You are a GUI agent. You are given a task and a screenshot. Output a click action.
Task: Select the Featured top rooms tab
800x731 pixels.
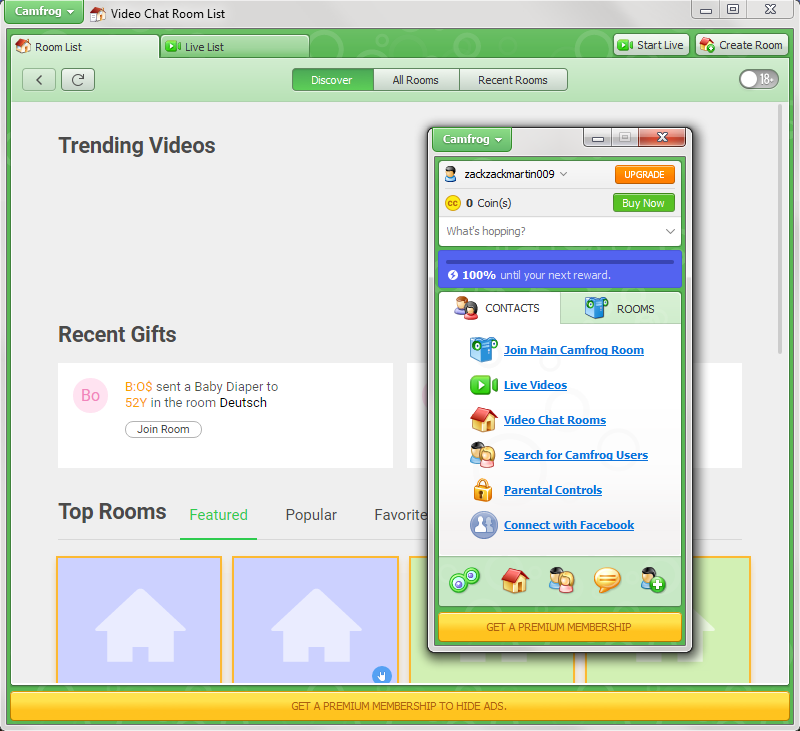click(x=218, y=515)
